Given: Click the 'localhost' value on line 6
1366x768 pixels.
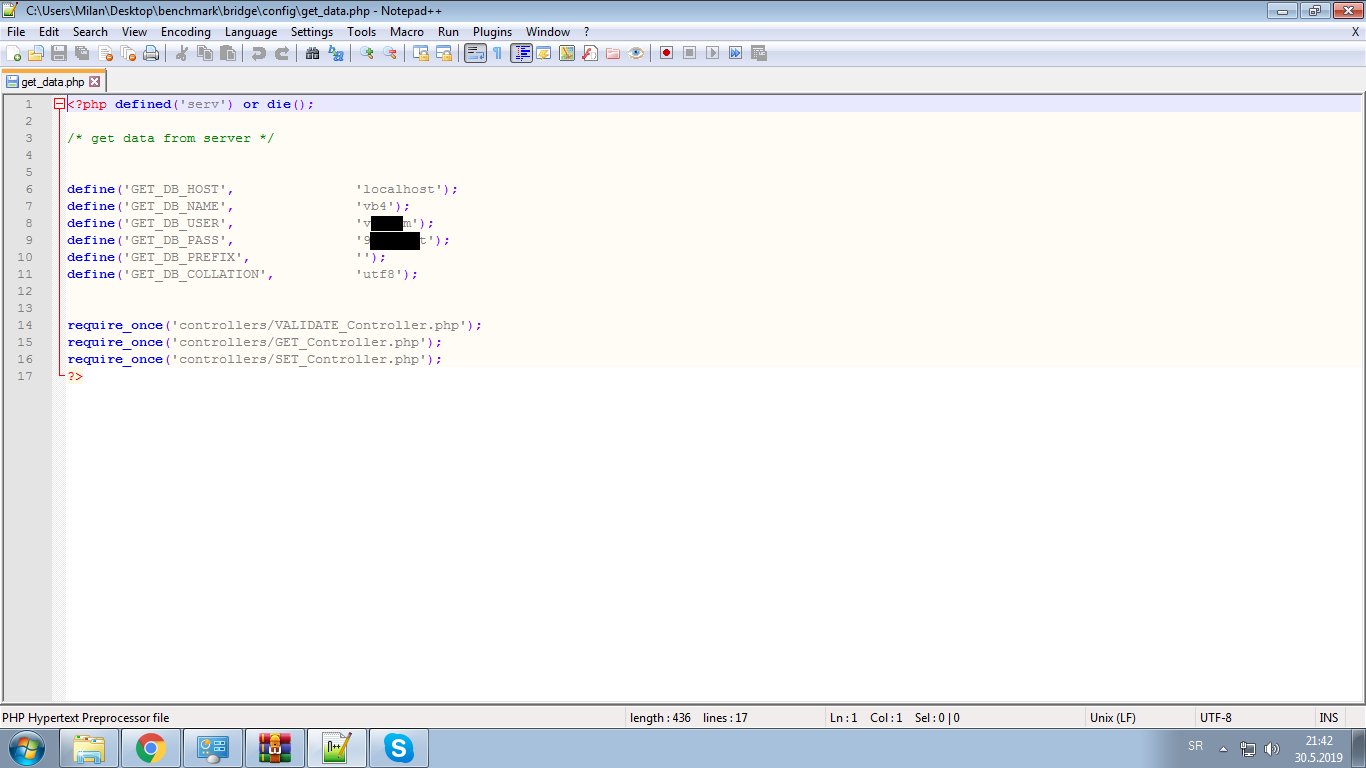Looking at the screenshot, I should [399, 189].
